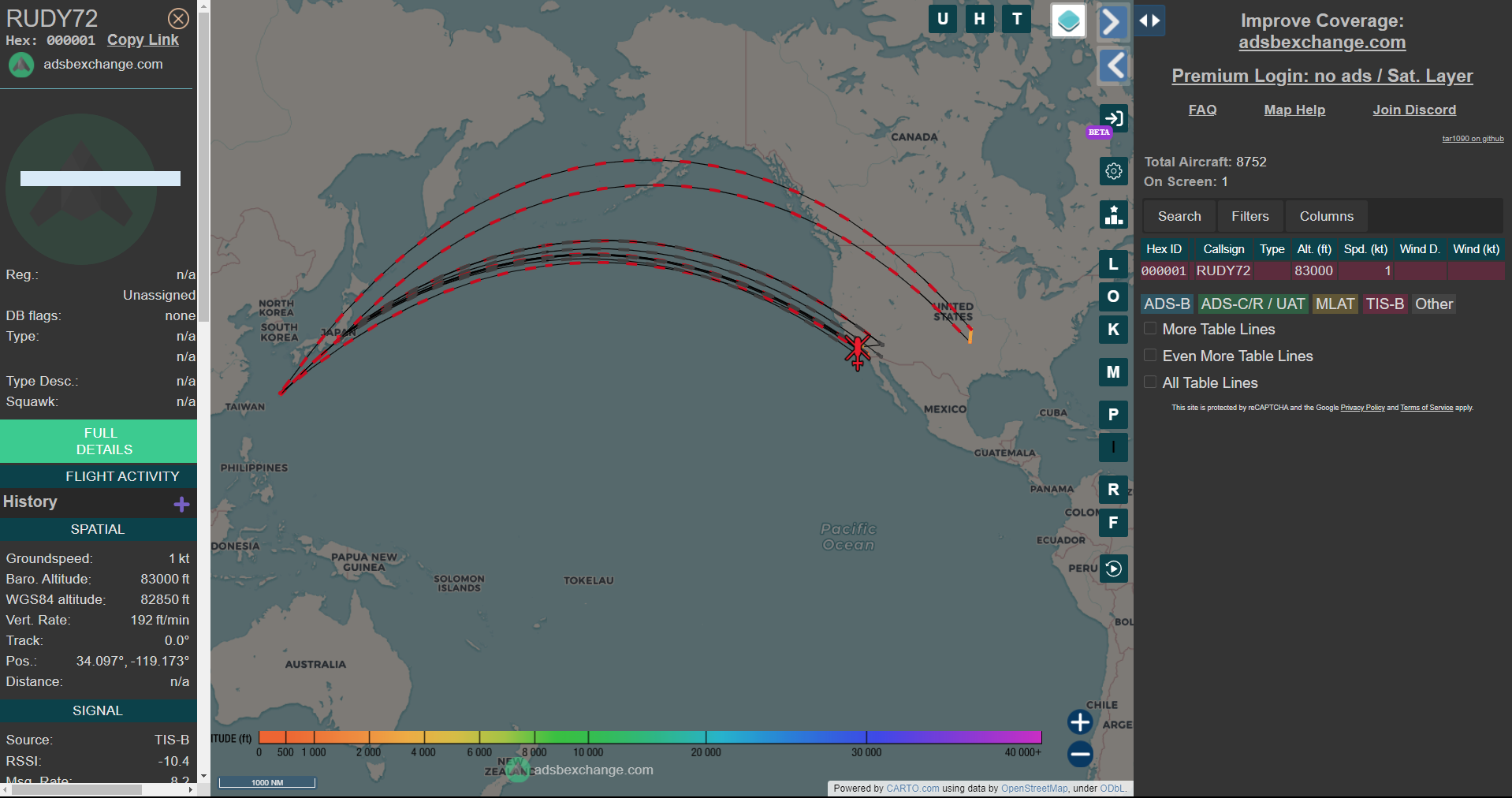Open tar1090 on github link
This screenshot has height=798, width=1512.
(1473, 139)
